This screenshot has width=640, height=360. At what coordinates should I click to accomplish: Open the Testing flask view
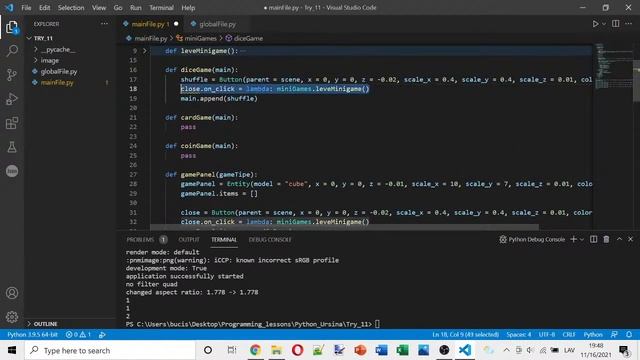(x=12, y=147)
